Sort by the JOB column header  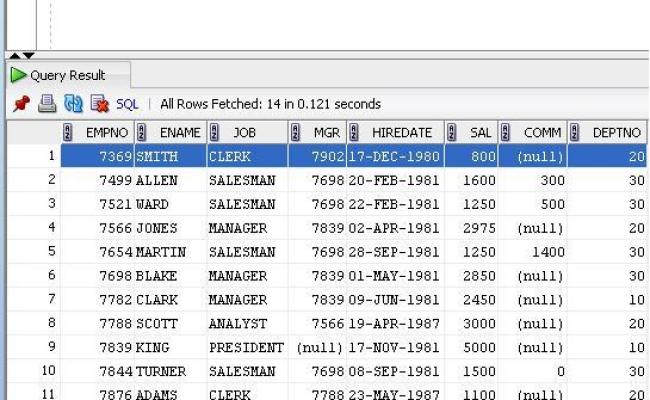(x=247, y=133)
